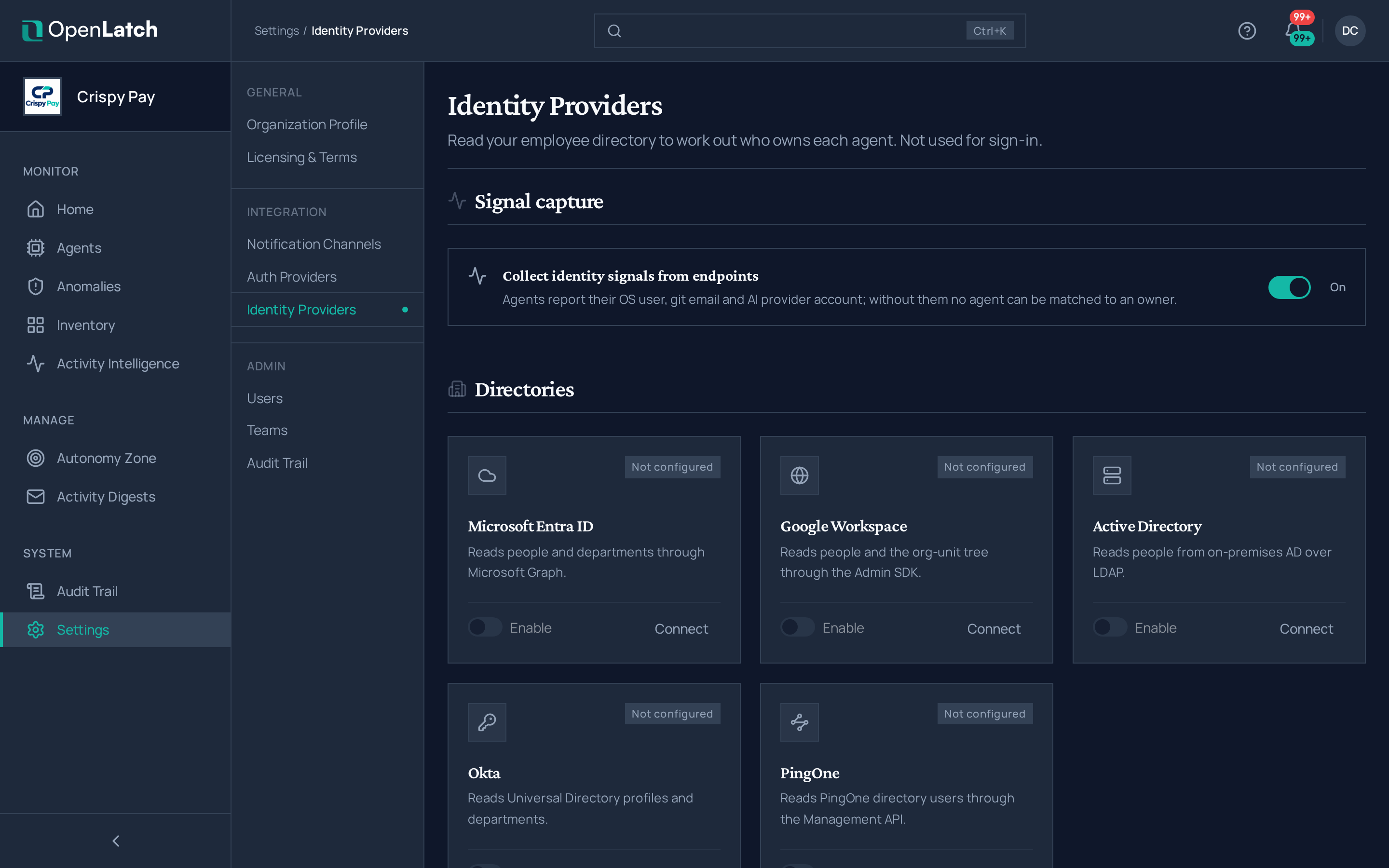
Task: Open the notifications bell icon
Action: (x=1293, y=30)
